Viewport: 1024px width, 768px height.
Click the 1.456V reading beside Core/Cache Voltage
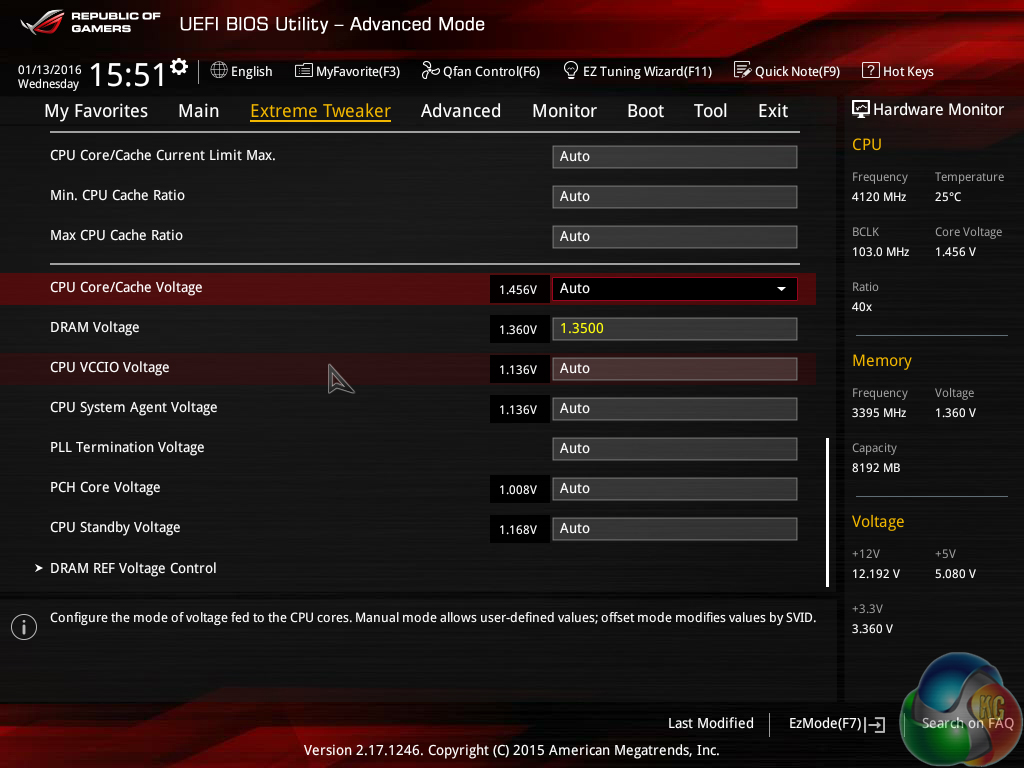pyautogui.click(x=519, y=289)
